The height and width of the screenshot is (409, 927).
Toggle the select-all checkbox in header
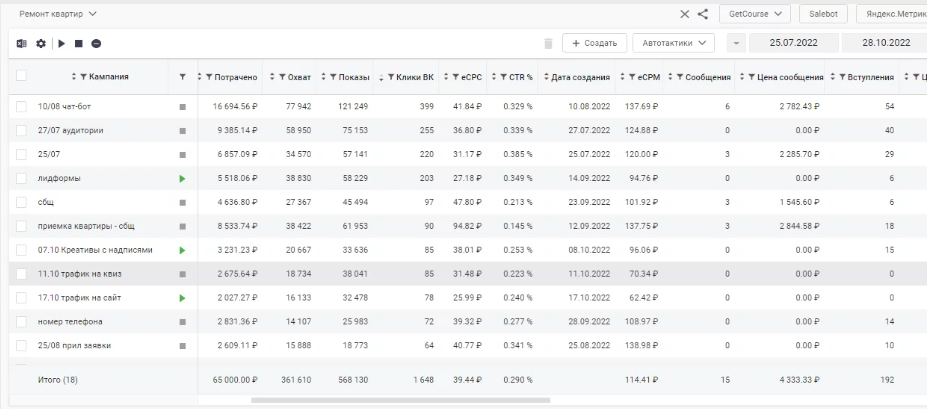pyautogui.click(x=21, y=76)
